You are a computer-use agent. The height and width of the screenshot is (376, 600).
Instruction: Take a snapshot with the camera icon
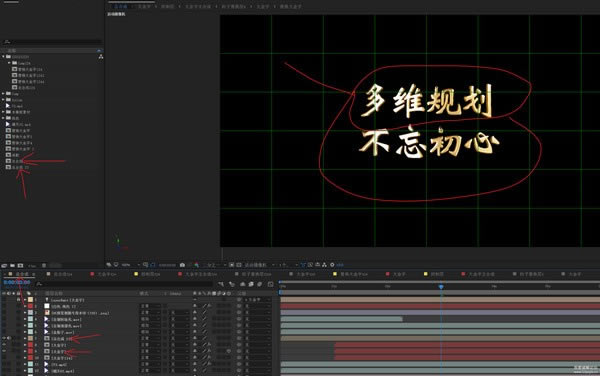(182, 265)
